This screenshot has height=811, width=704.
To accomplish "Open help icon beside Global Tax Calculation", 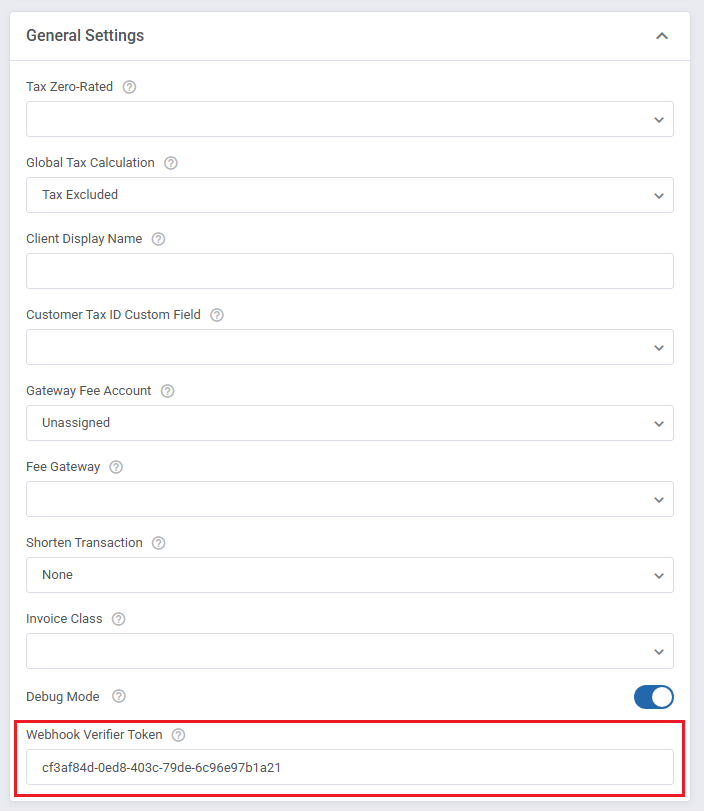I will tap(171, 163).
